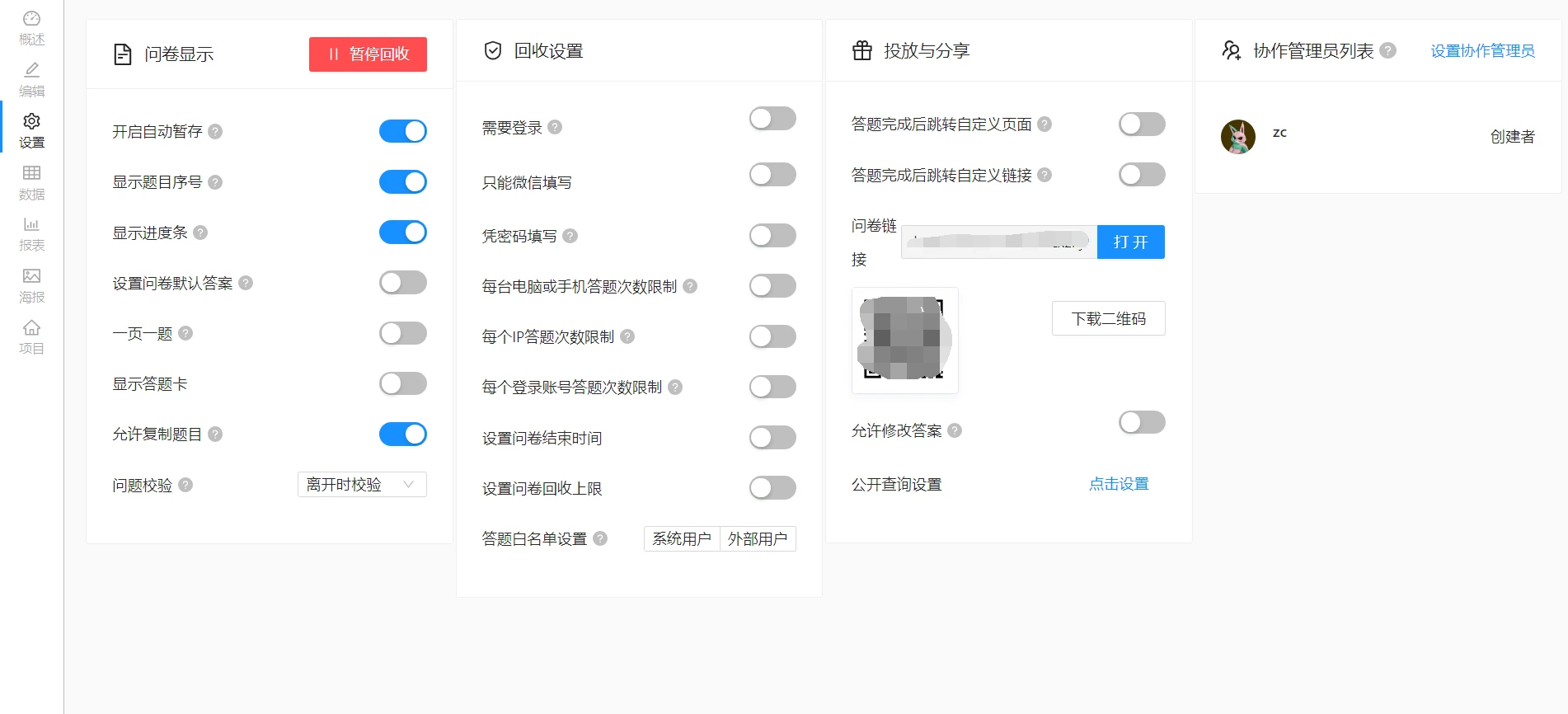Click help icon beside 开启自动暂存
The width and height of the screenshot is (1568, 714).
point(215,132)
